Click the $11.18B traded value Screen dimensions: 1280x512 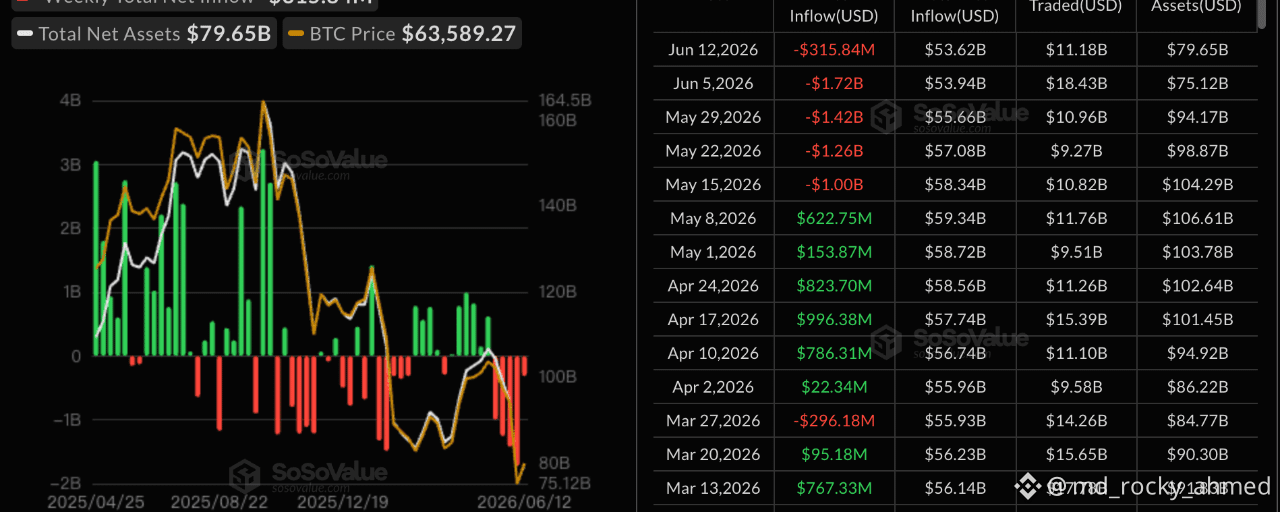coord(1075,49)
